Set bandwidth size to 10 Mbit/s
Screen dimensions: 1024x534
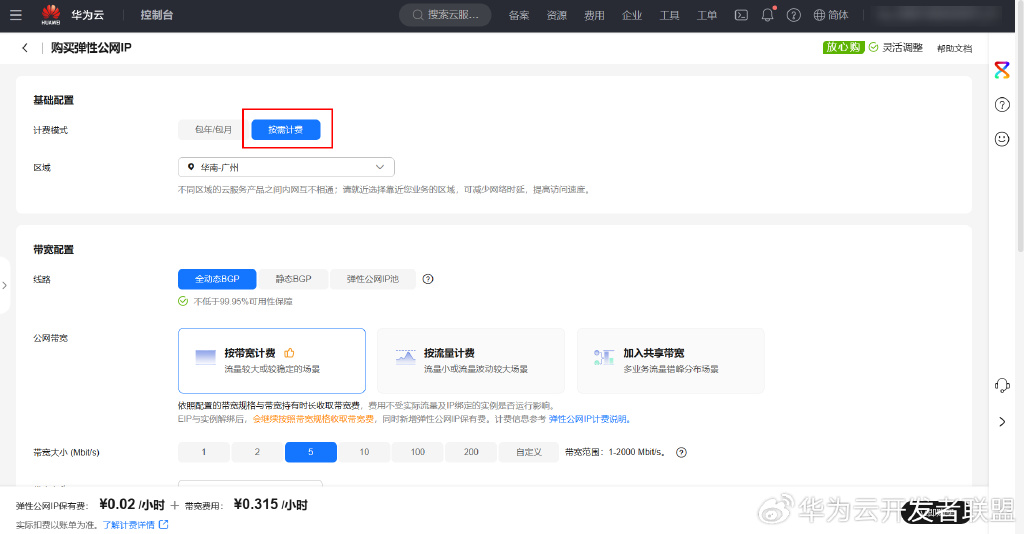click(364, 452)
